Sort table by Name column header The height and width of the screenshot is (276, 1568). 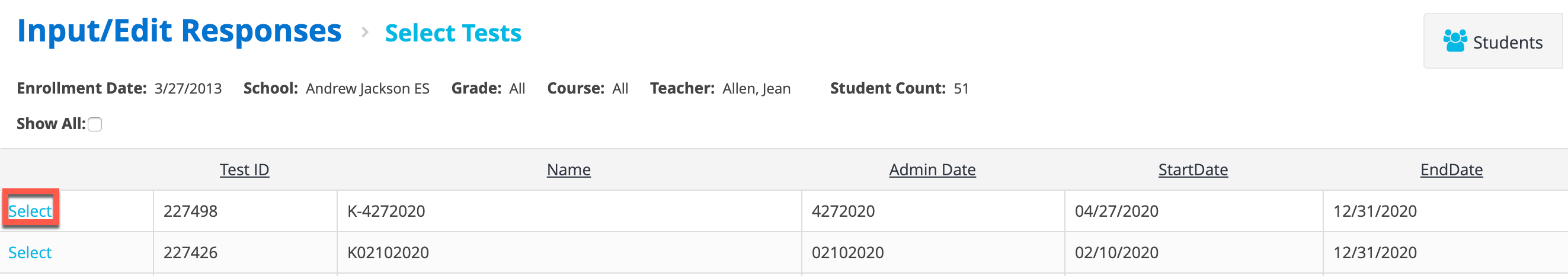[x=568, y=169]
